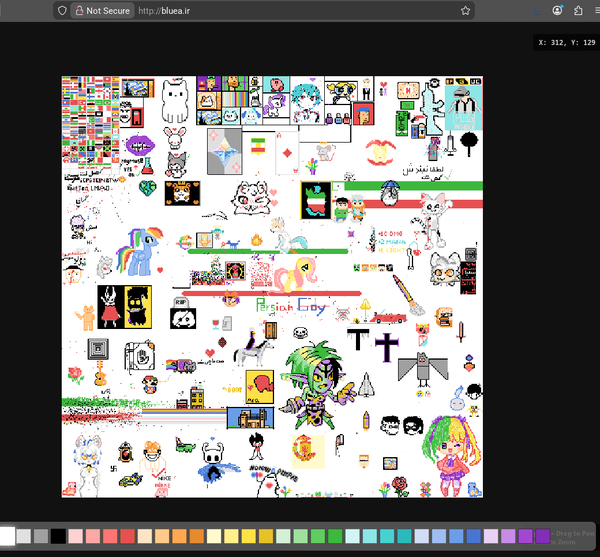This screenshot has width=600, height=557.
Task: Select the white color swatch
Action: [7, 536]
